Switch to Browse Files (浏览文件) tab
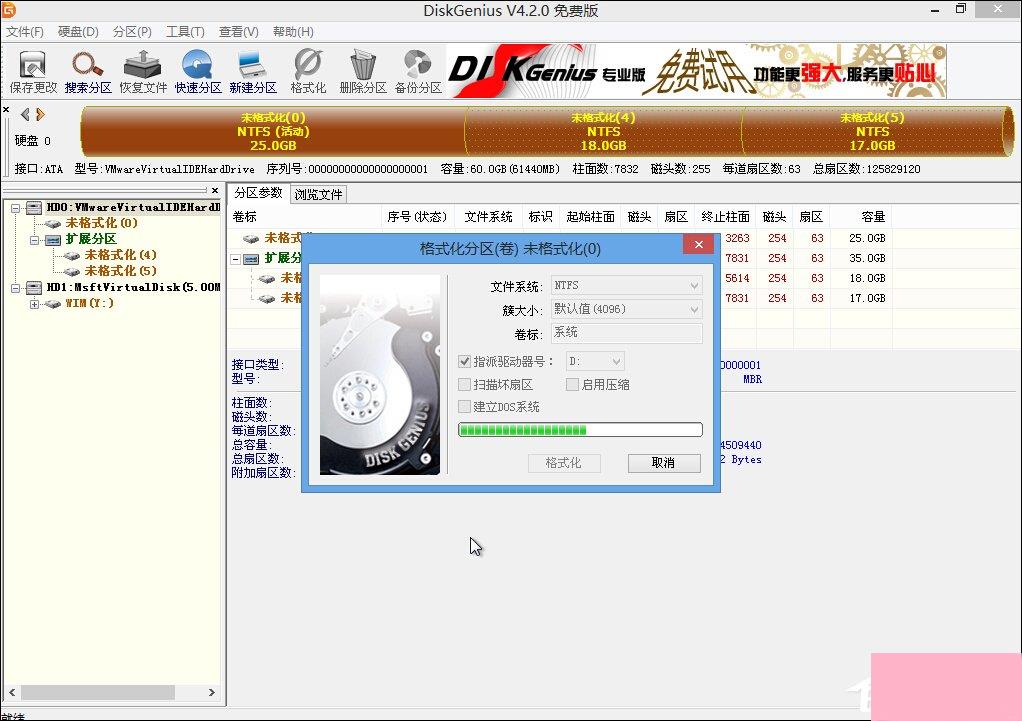 [x=318, y=194]
